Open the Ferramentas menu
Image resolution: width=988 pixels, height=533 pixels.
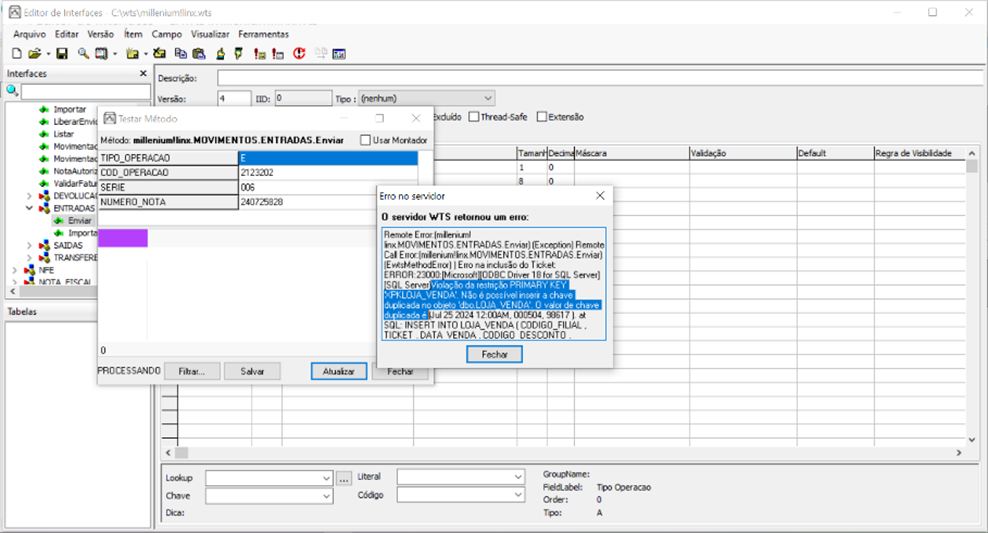[264, 34]
